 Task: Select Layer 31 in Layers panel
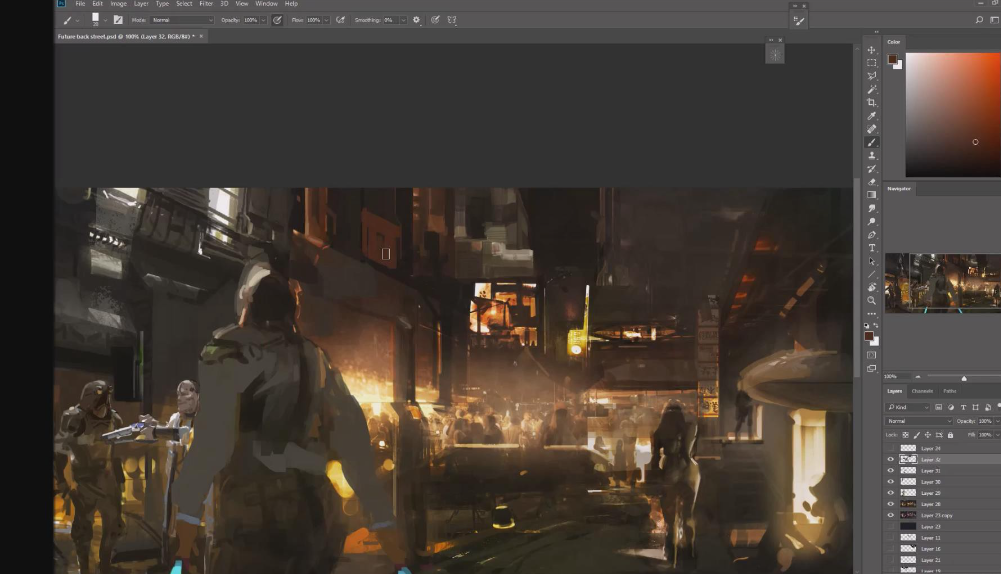943,471
